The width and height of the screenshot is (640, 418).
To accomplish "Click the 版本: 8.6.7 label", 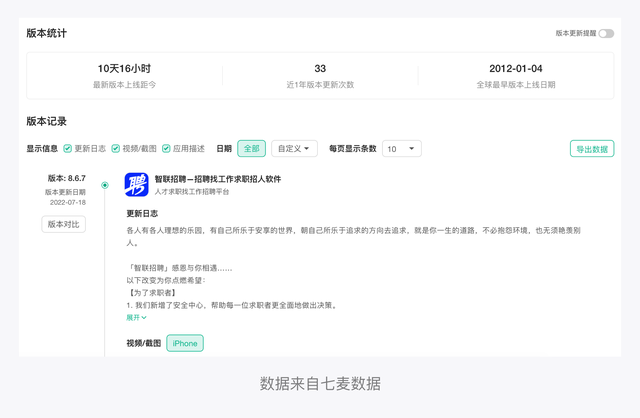I will tap(67, 178).
